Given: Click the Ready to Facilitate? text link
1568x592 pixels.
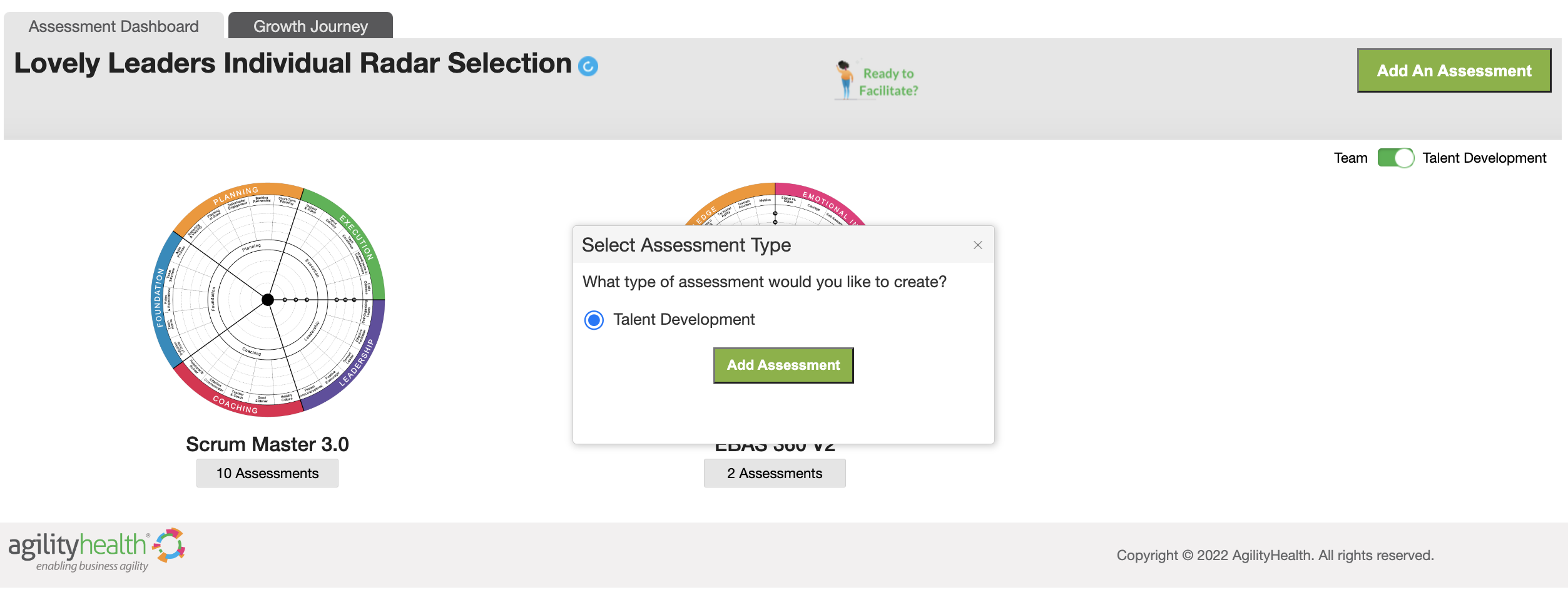Looking at the screenshot, I should click(x=888, y=82).
